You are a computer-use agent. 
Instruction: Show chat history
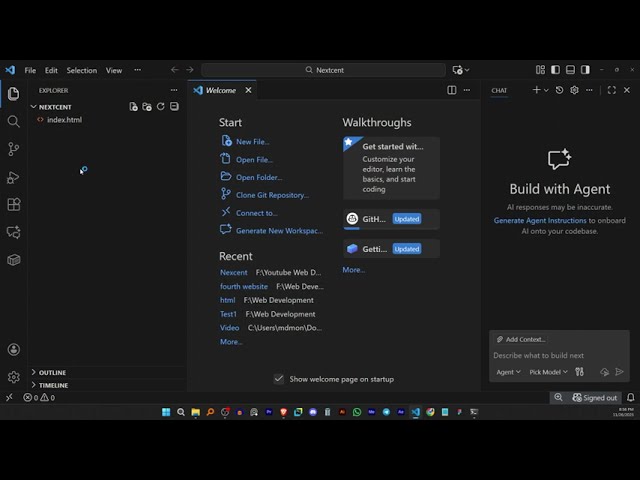(x=560, y=90)
